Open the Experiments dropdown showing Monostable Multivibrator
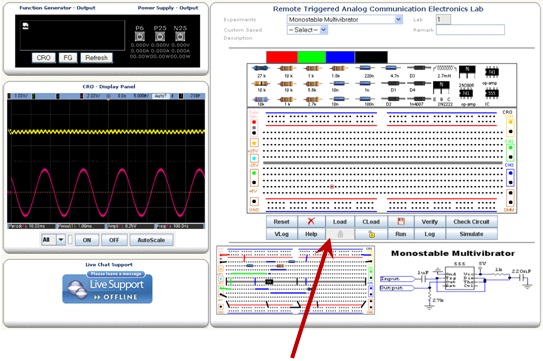Image resolution: width=543 pixels, height=361 pixels. [345, 19]
